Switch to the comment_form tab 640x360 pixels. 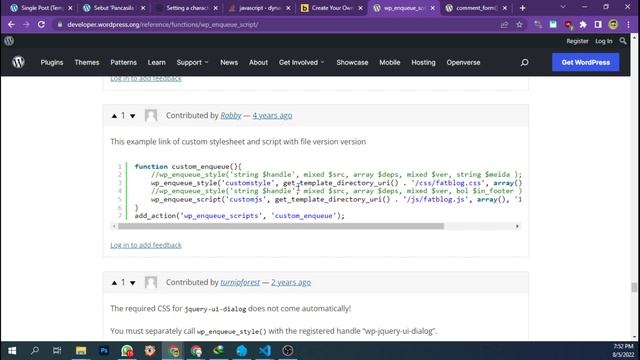click(x=477, y=8)
